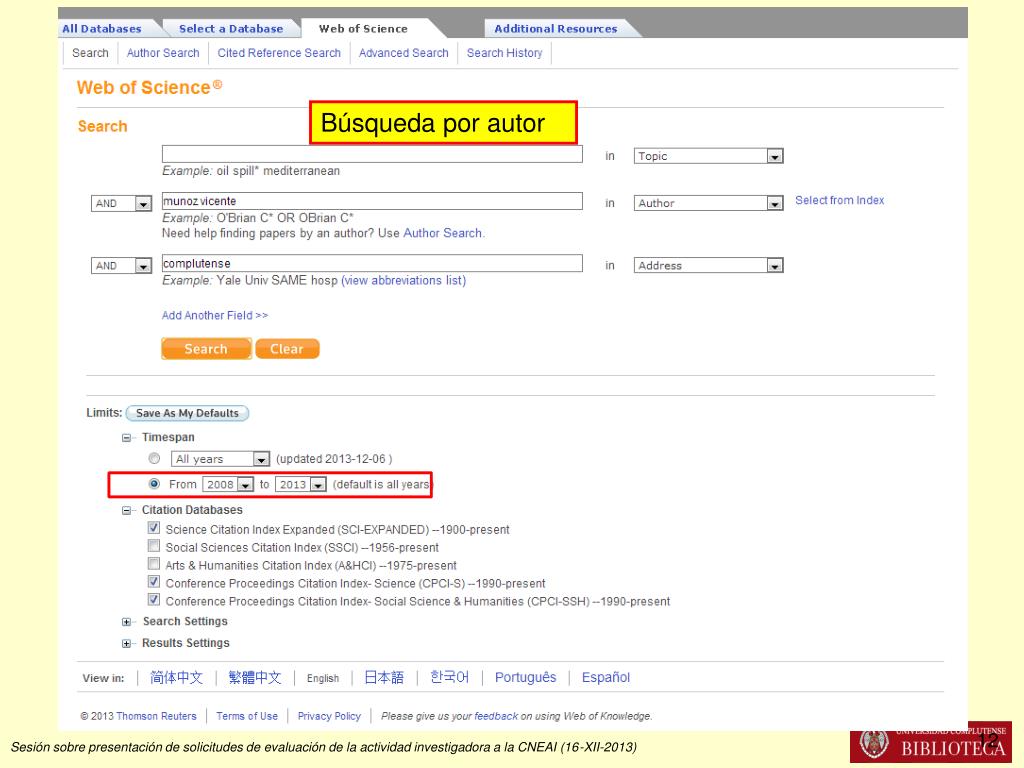1024x768 pixels.
Task: Select the All years radio button
Action: 154,458
